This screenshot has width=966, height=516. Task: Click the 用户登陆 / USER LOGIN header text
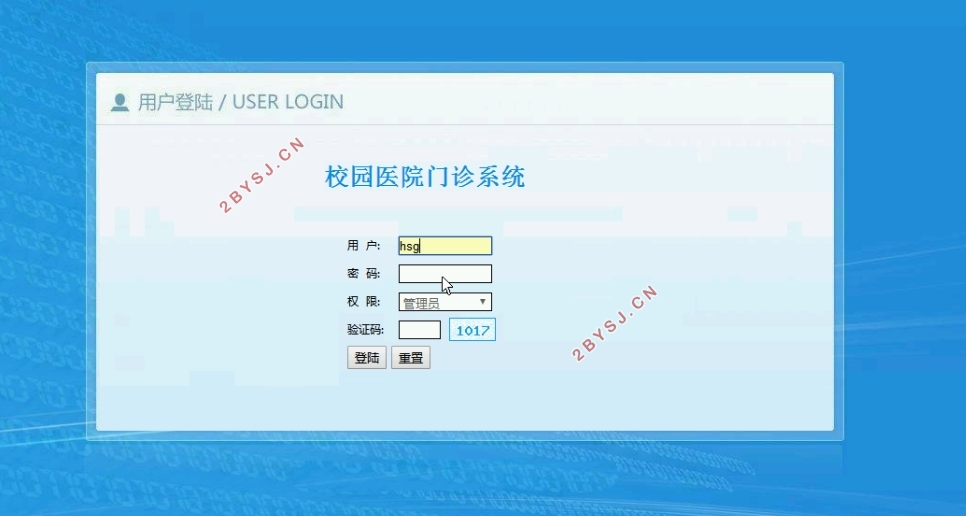tap(241, 102)
